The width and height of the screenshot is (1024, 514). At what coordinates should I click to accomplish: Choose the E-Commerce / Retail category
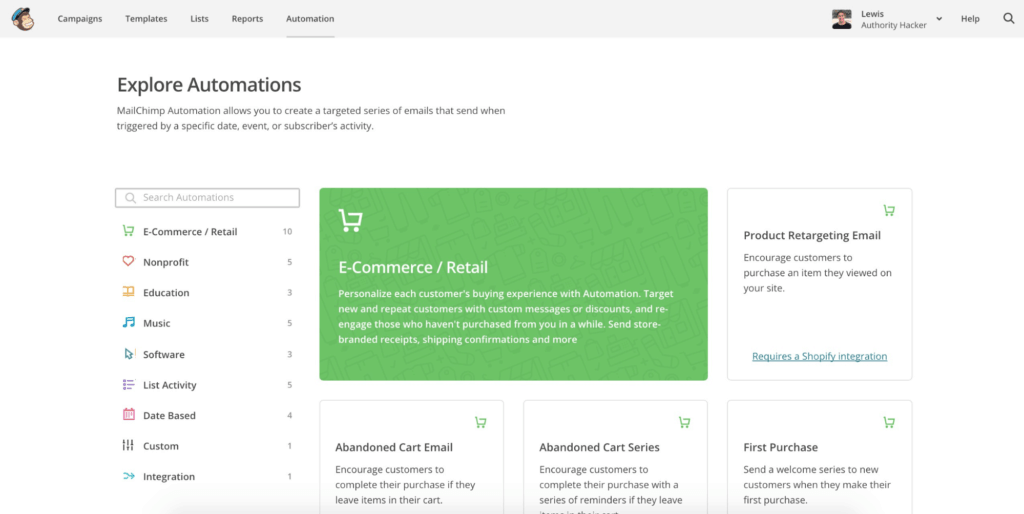(x=190, y=232)
